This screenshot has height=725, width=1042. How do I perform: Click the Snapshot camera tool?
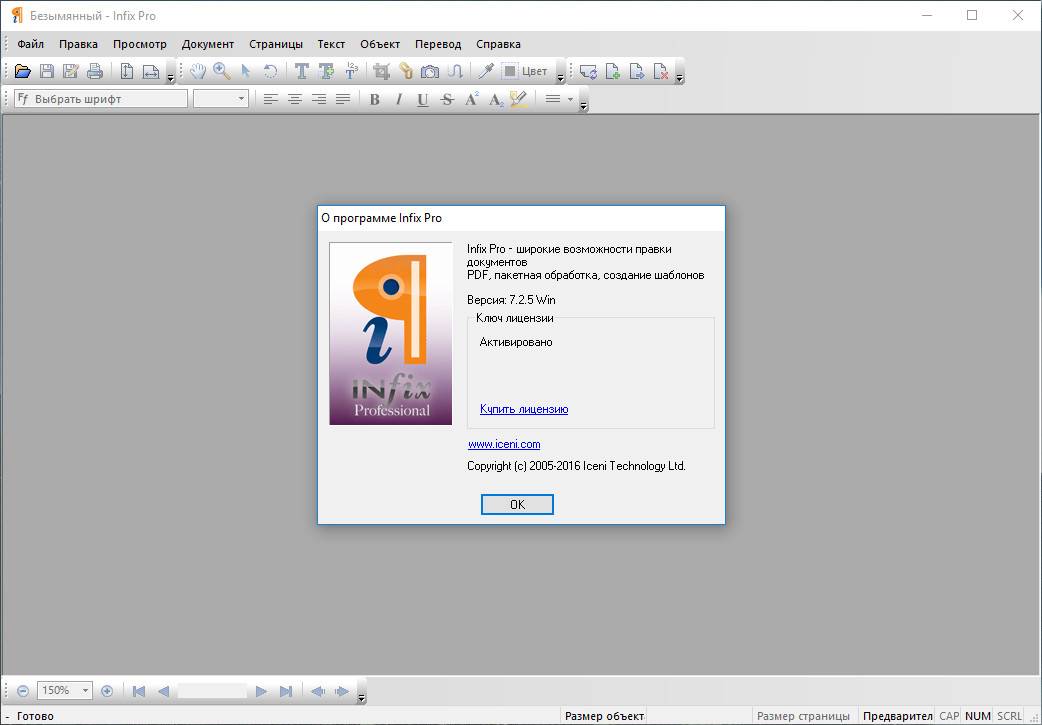coord(430,71)
